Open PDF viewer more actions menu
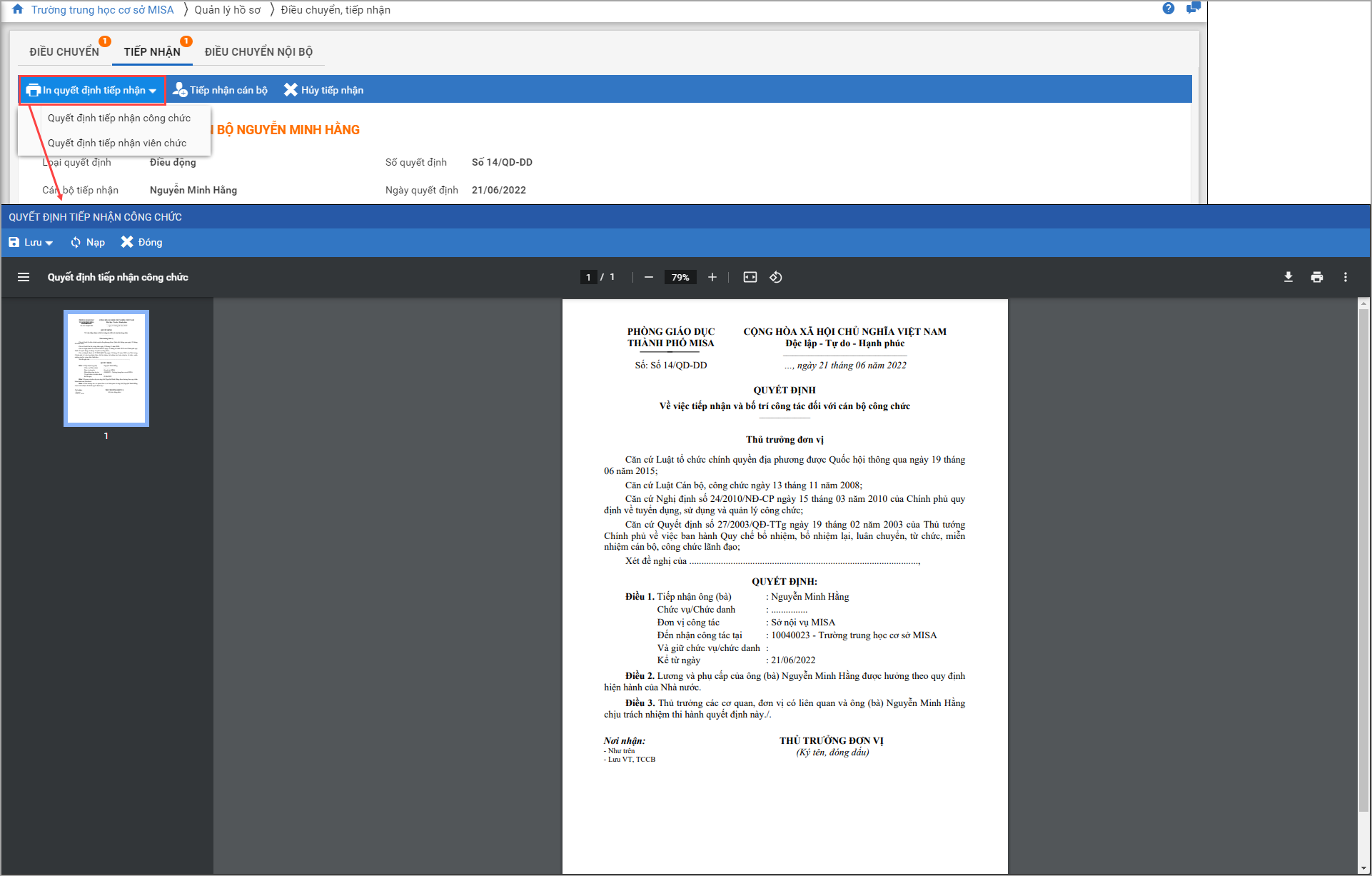The width and height of the screenshot is (1372, 876). pyautogui.click(x=1345, y=277)
